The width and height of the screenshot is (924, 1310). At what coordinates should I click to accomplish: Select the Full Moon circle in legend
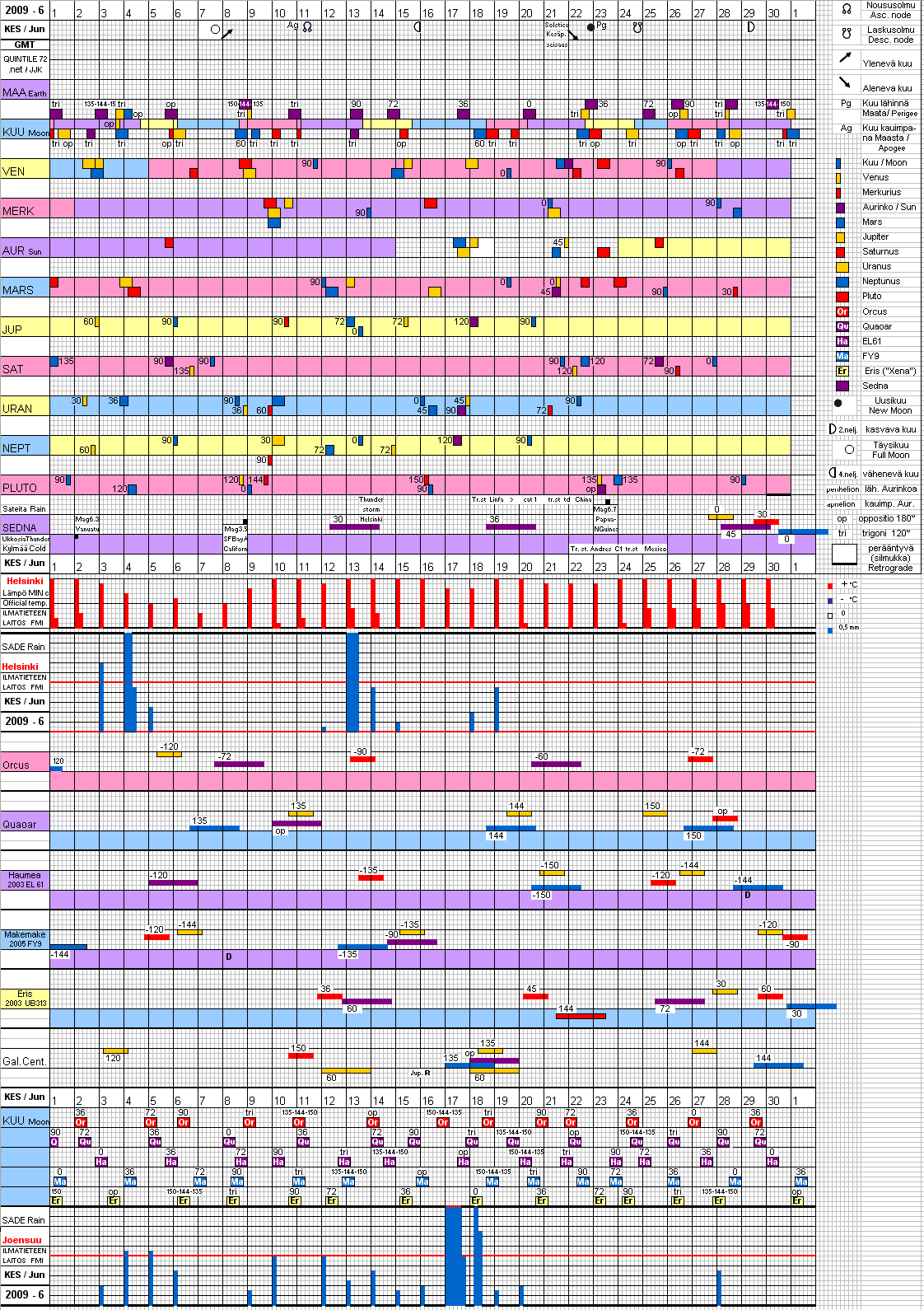point(849,450)
